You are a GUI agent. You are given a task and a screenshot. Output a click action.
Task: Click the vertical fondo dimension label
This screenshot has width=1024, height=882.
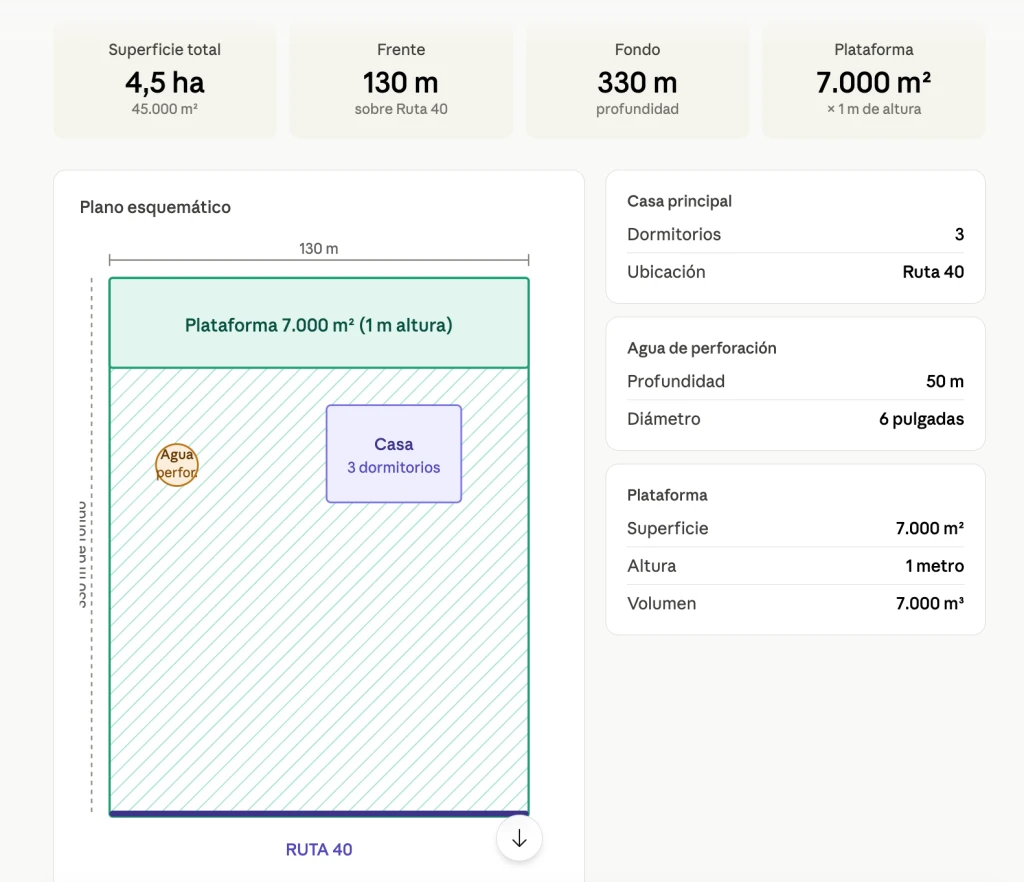[82, 555]
